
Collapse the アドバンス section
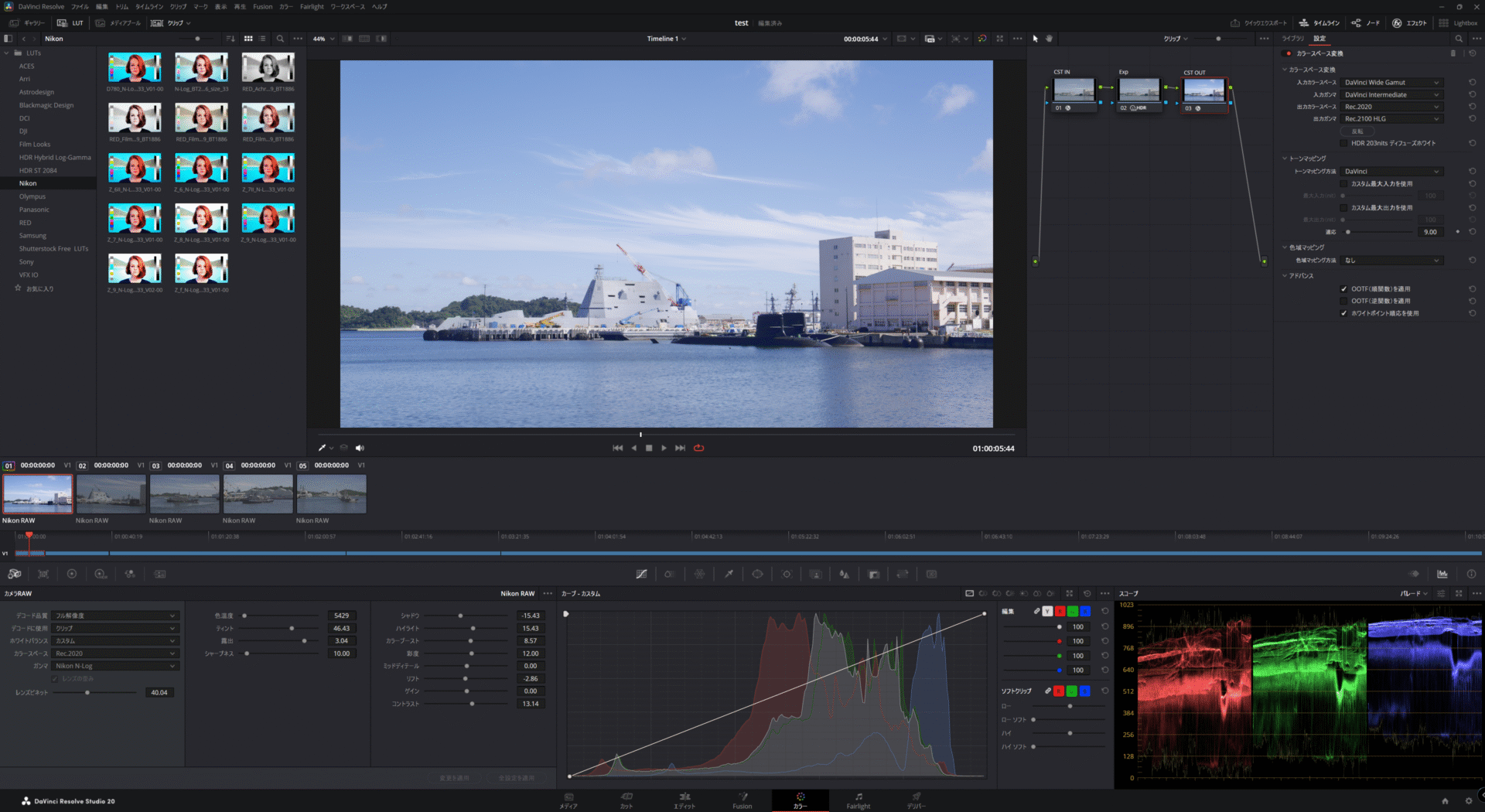tap(1285, 276)
